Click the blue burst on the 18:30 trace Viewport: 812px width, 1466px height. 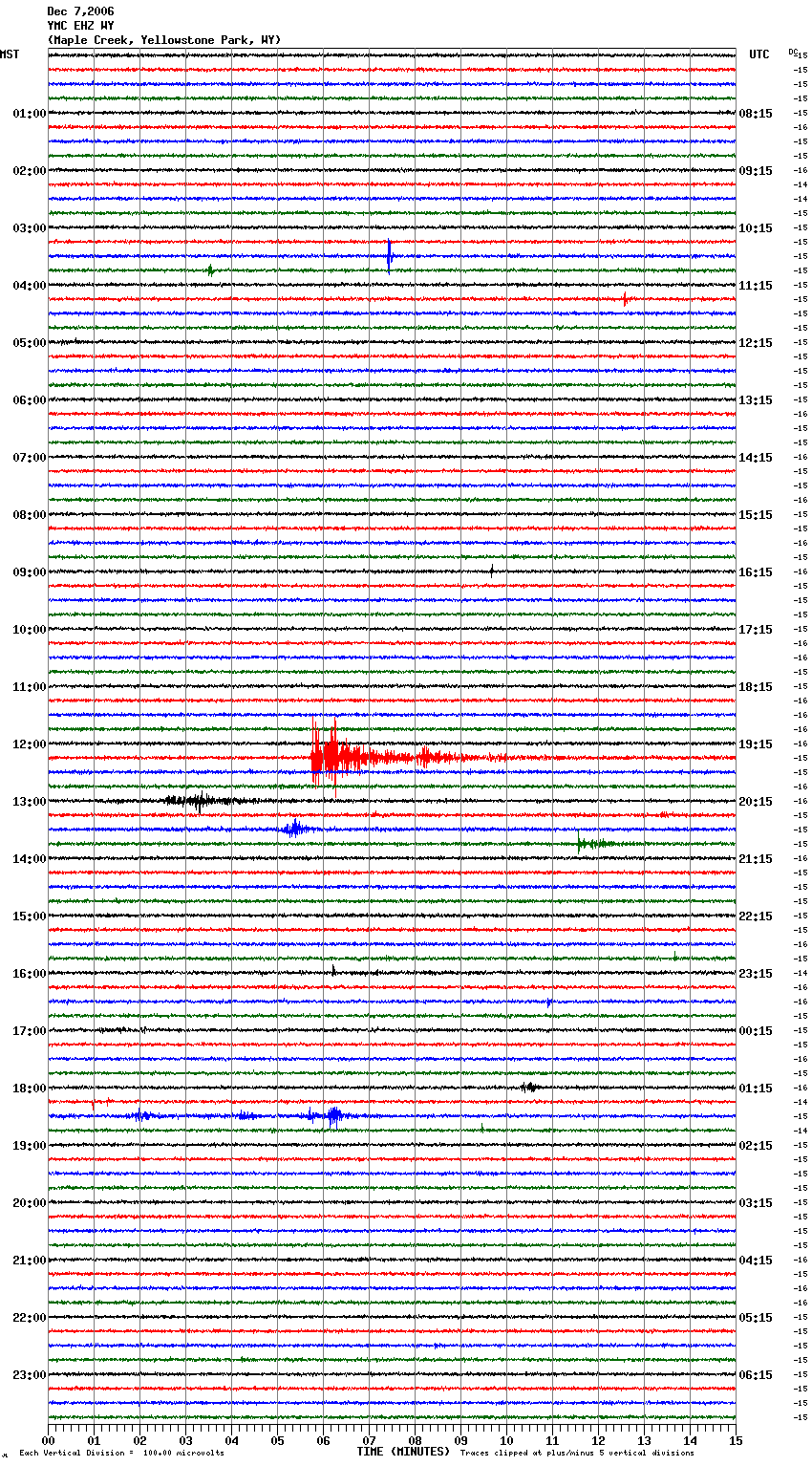pyautogui.click(x=333, y=1115)
